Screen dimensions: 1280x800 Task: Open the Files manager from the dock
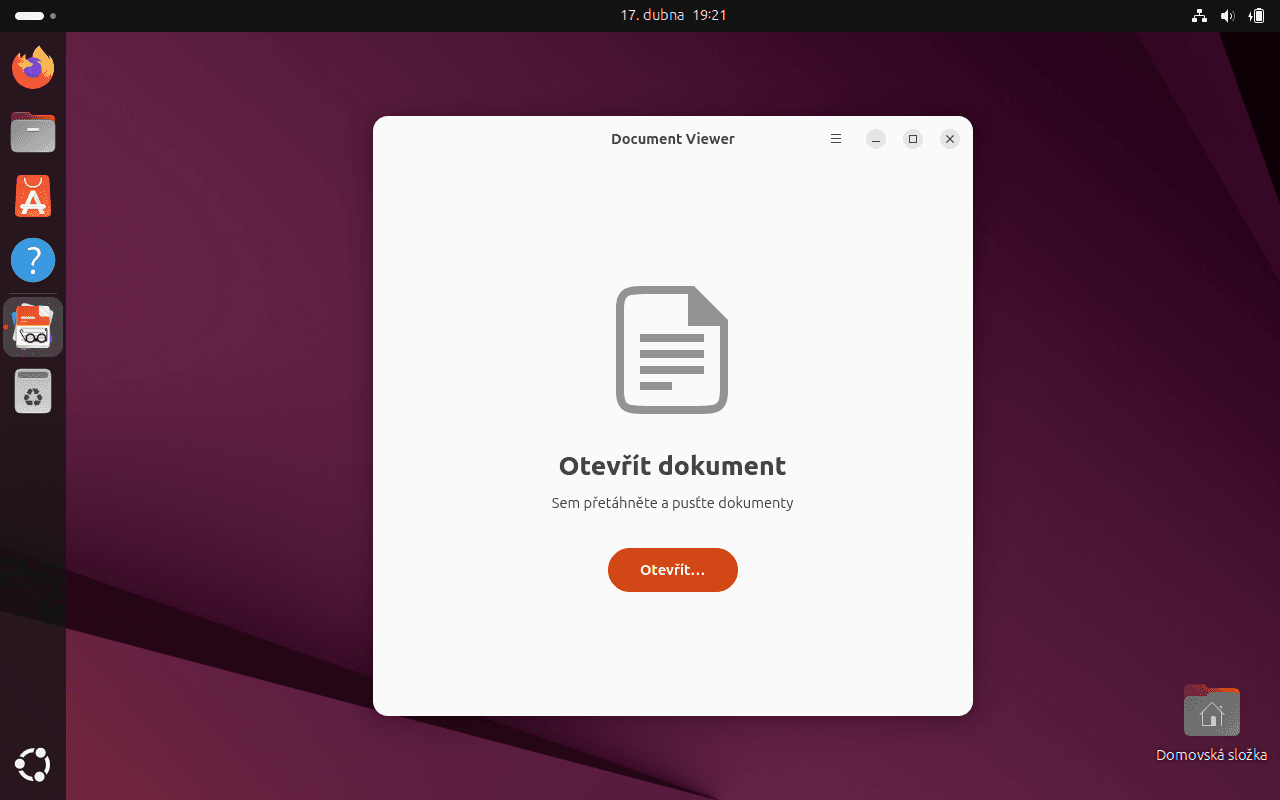(33, 132)
